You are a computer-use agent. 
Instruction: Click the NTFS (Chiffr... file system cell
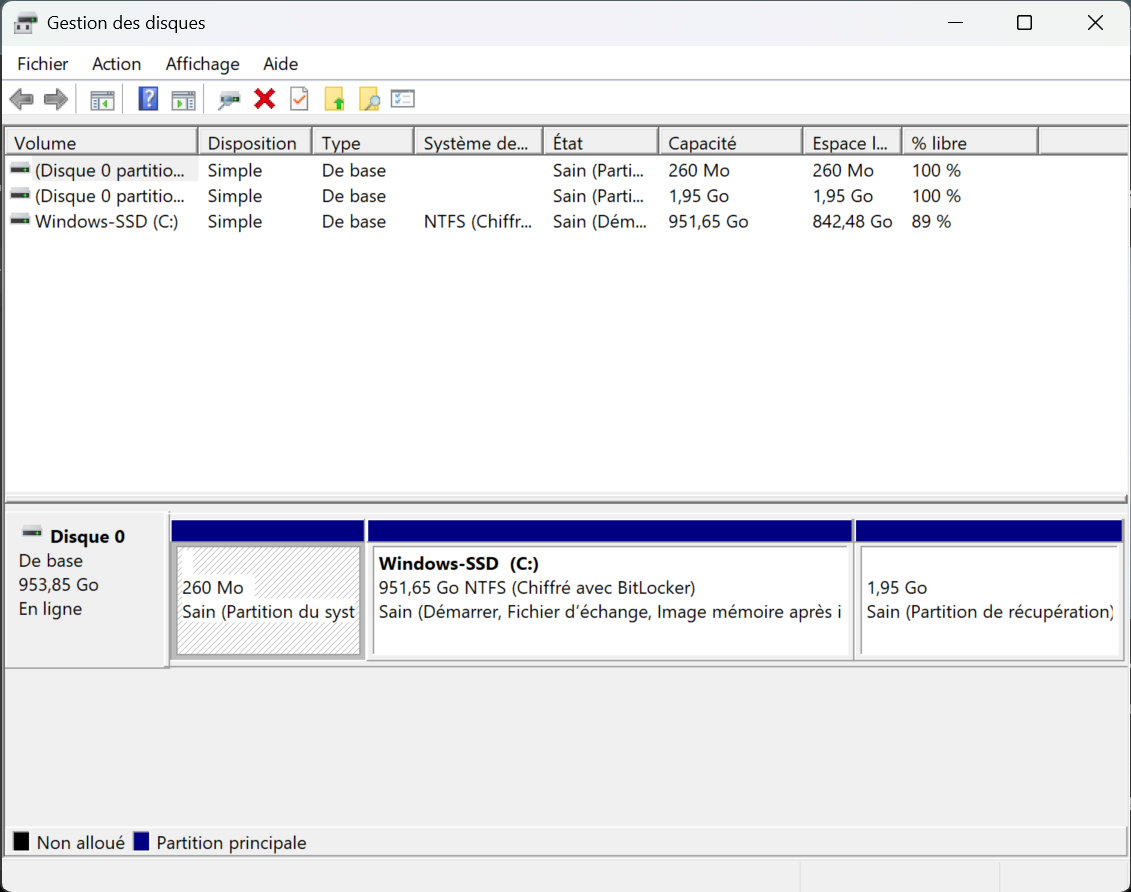[x=478, y=221]
